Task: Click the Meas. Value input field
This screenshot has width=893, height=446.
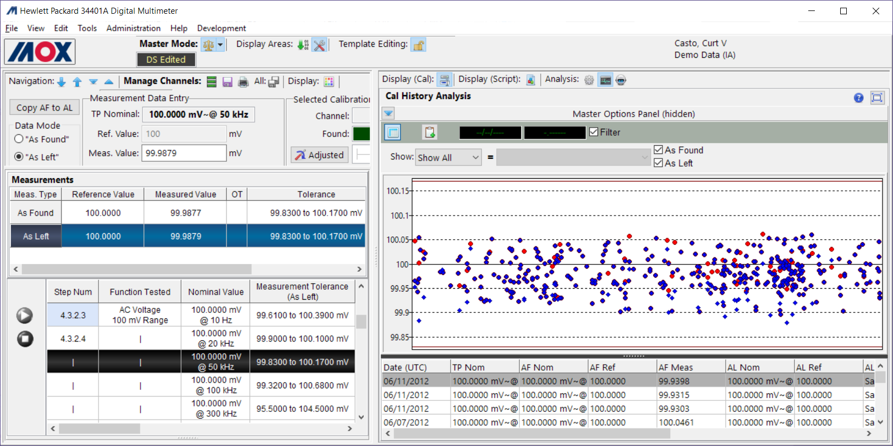Action: [x=183, y=154]
